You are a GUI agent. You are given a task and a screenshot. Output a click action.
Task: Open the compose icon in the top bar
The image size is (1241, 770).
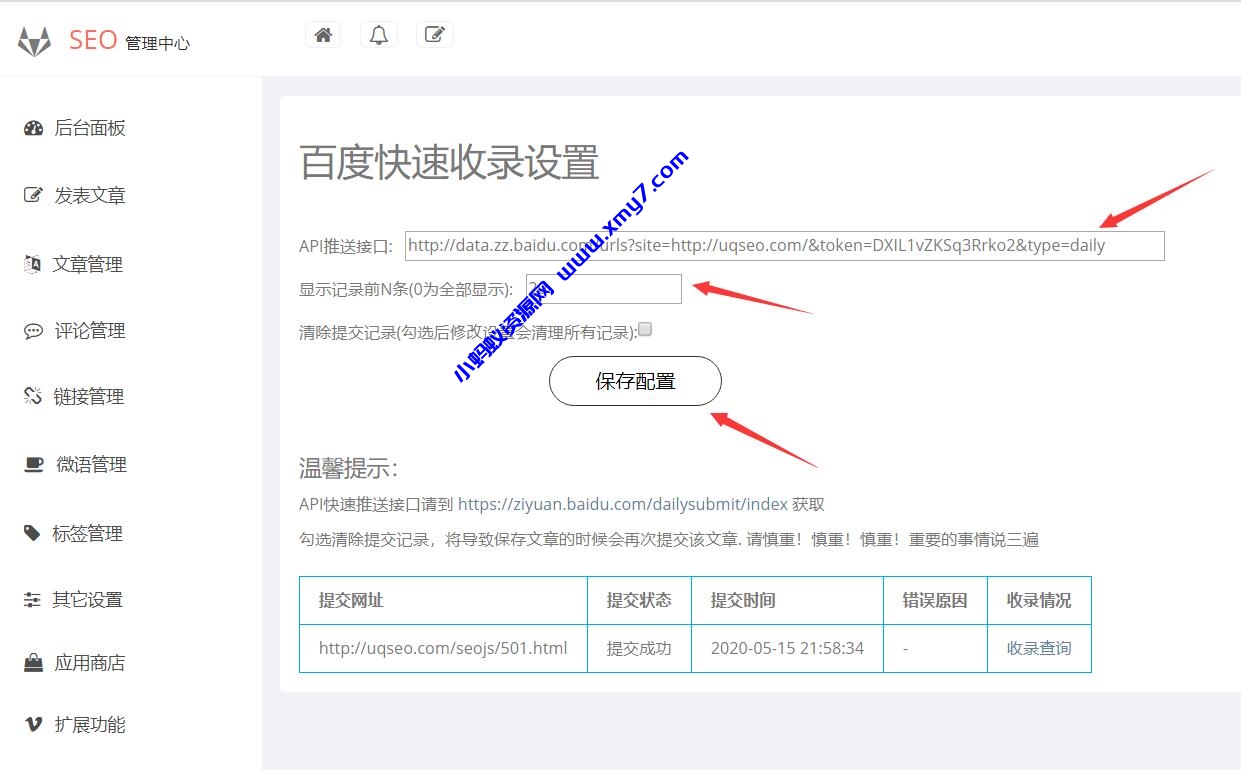tap(434, 33)
